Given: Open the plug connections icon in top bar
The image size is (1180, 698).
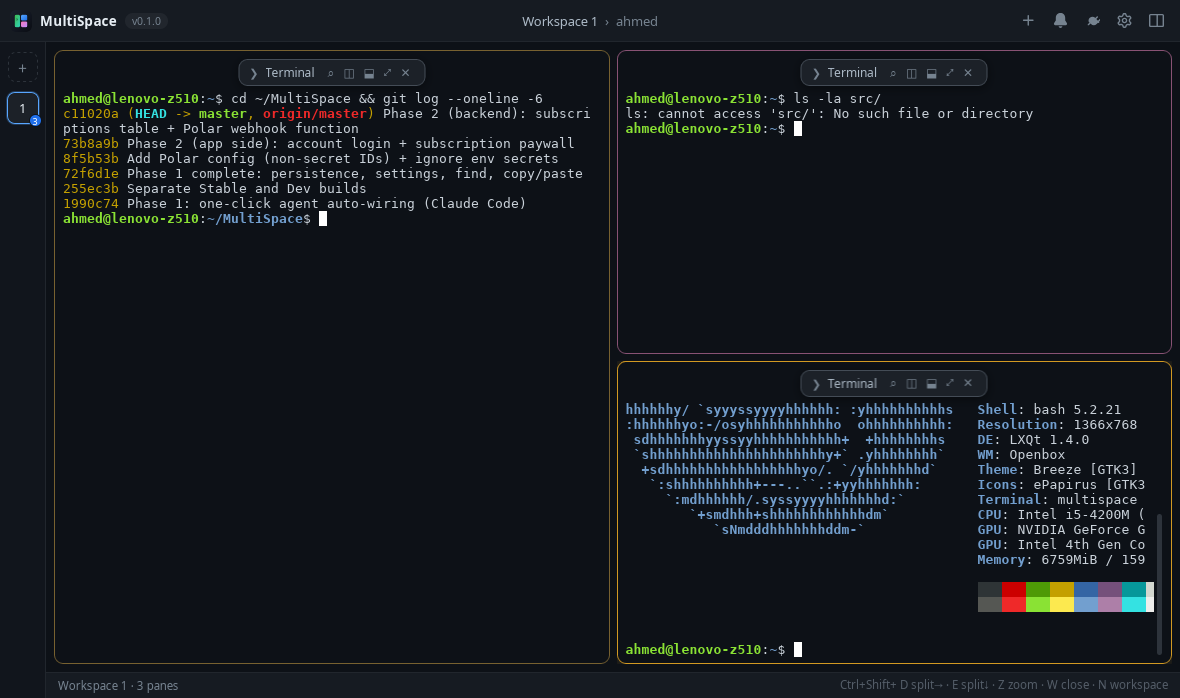Looking at the screenshot, I should 1093,21.
